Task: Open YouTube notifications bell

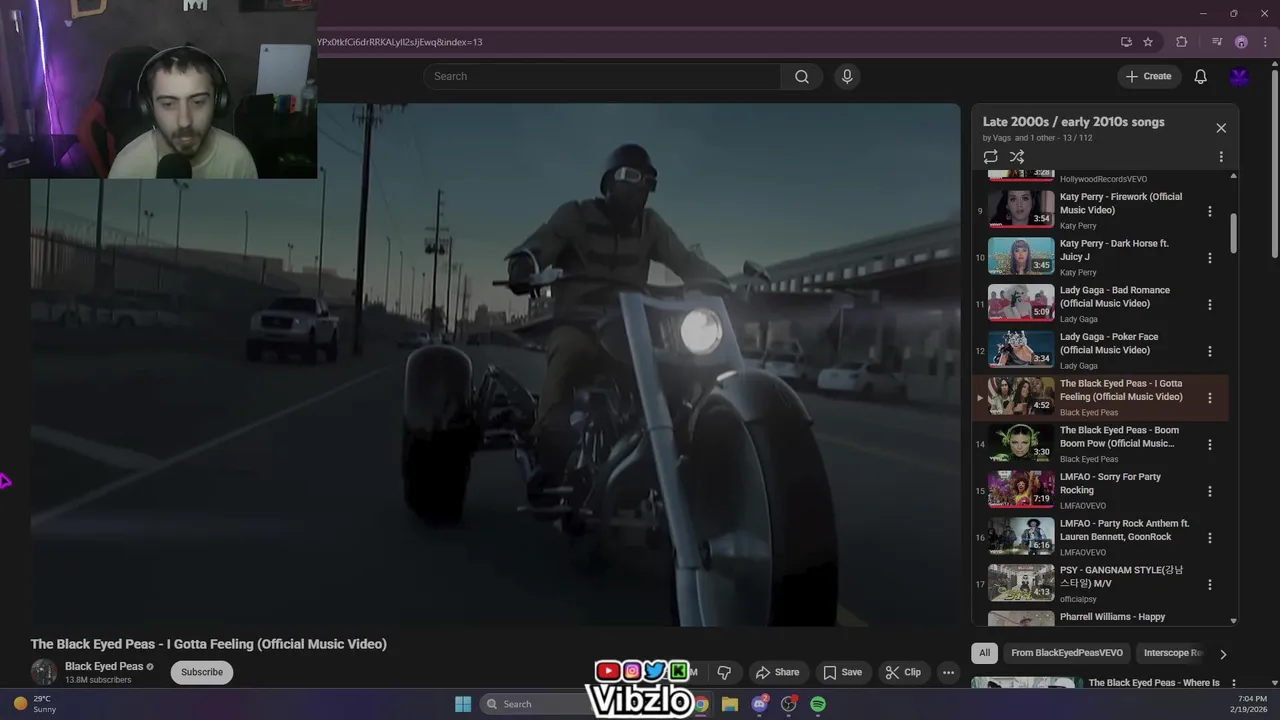Action: [1200, 77]
